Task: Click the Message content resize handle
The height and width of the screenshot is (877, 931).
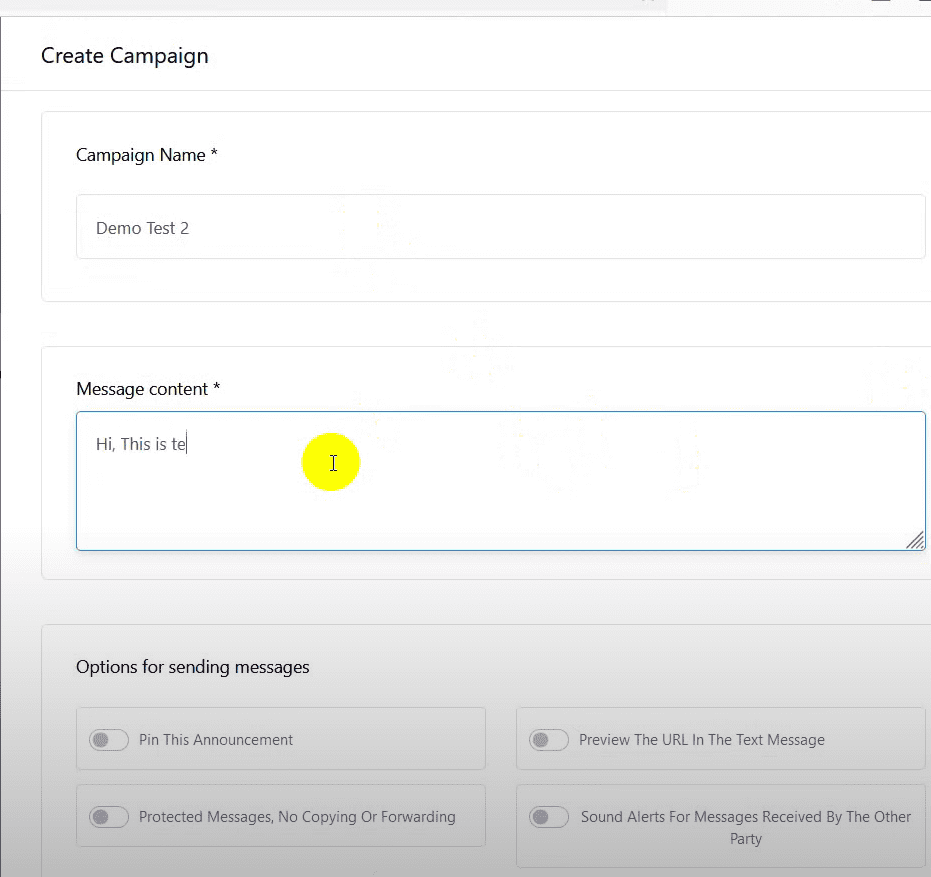Action: point(914,540)
